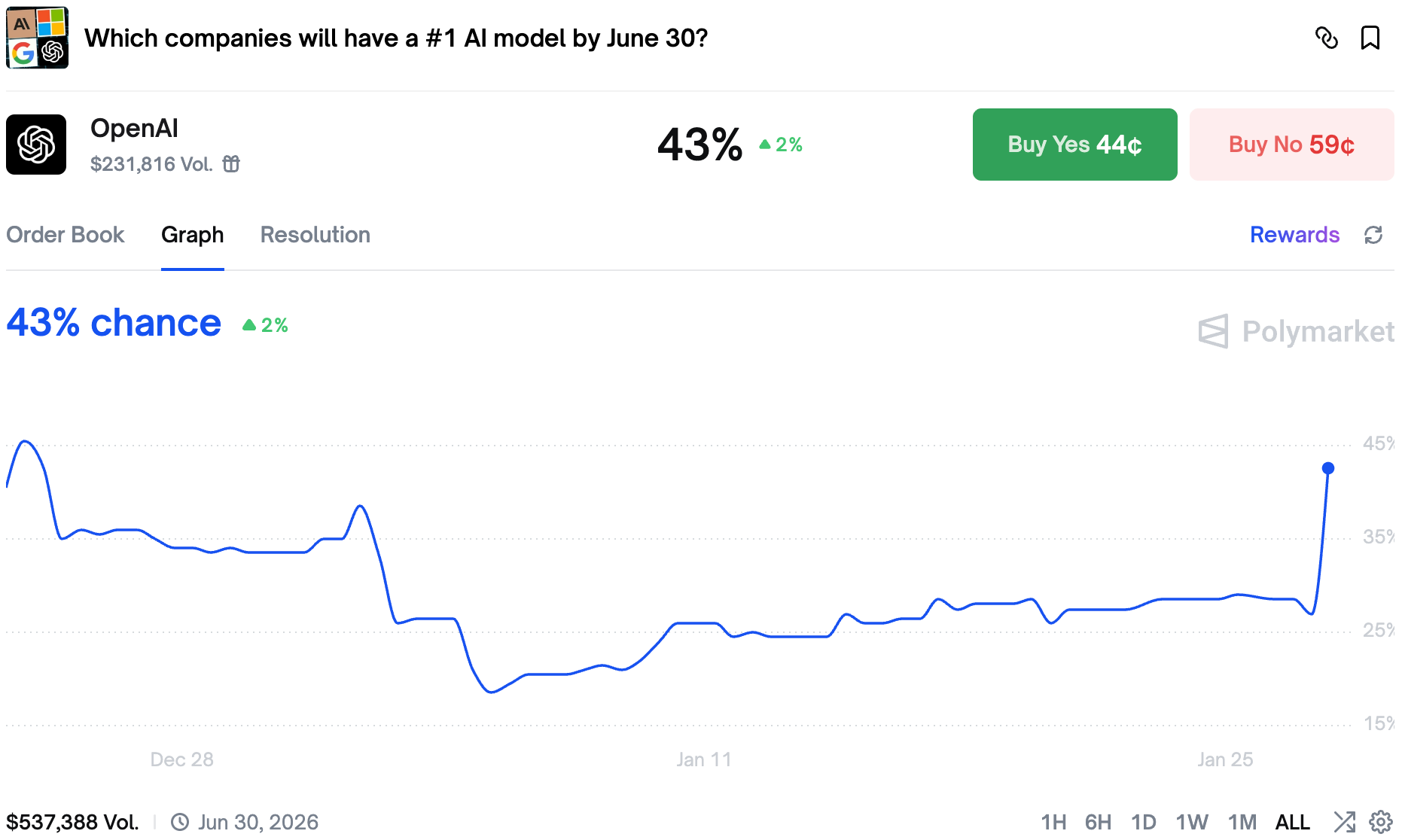The width and height of the screenshot is (1402, 840).
Task: Click Buy Yes 44¢ button
Action: pos(1074,145)
